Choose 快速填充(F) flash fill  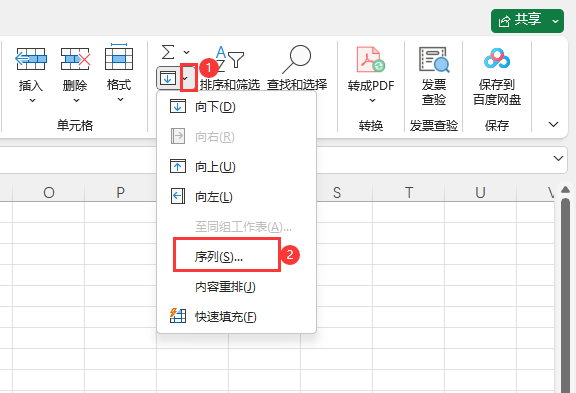[x=237, y=316]
